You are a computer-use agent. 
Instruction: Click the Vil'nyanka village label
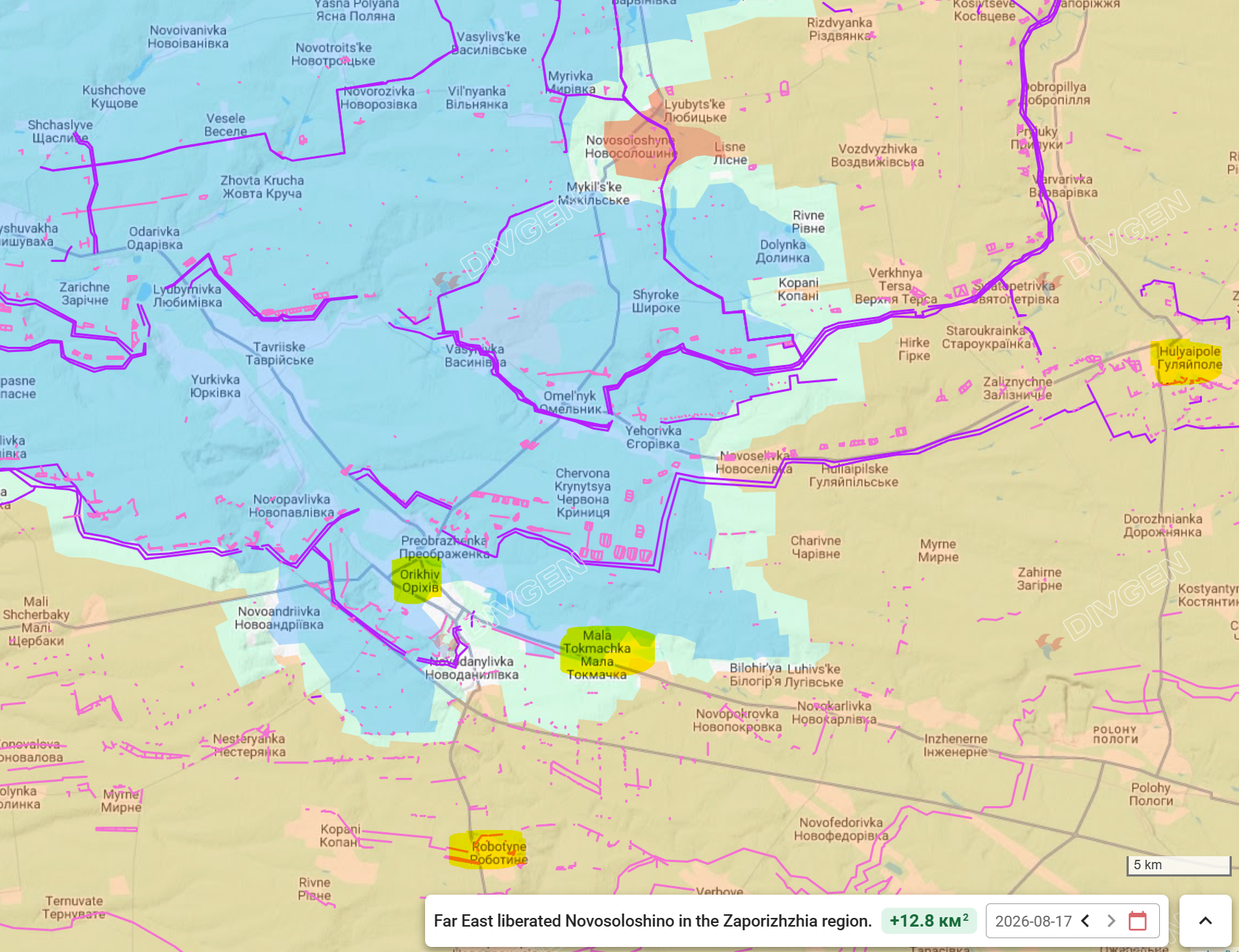click(477, 98)
